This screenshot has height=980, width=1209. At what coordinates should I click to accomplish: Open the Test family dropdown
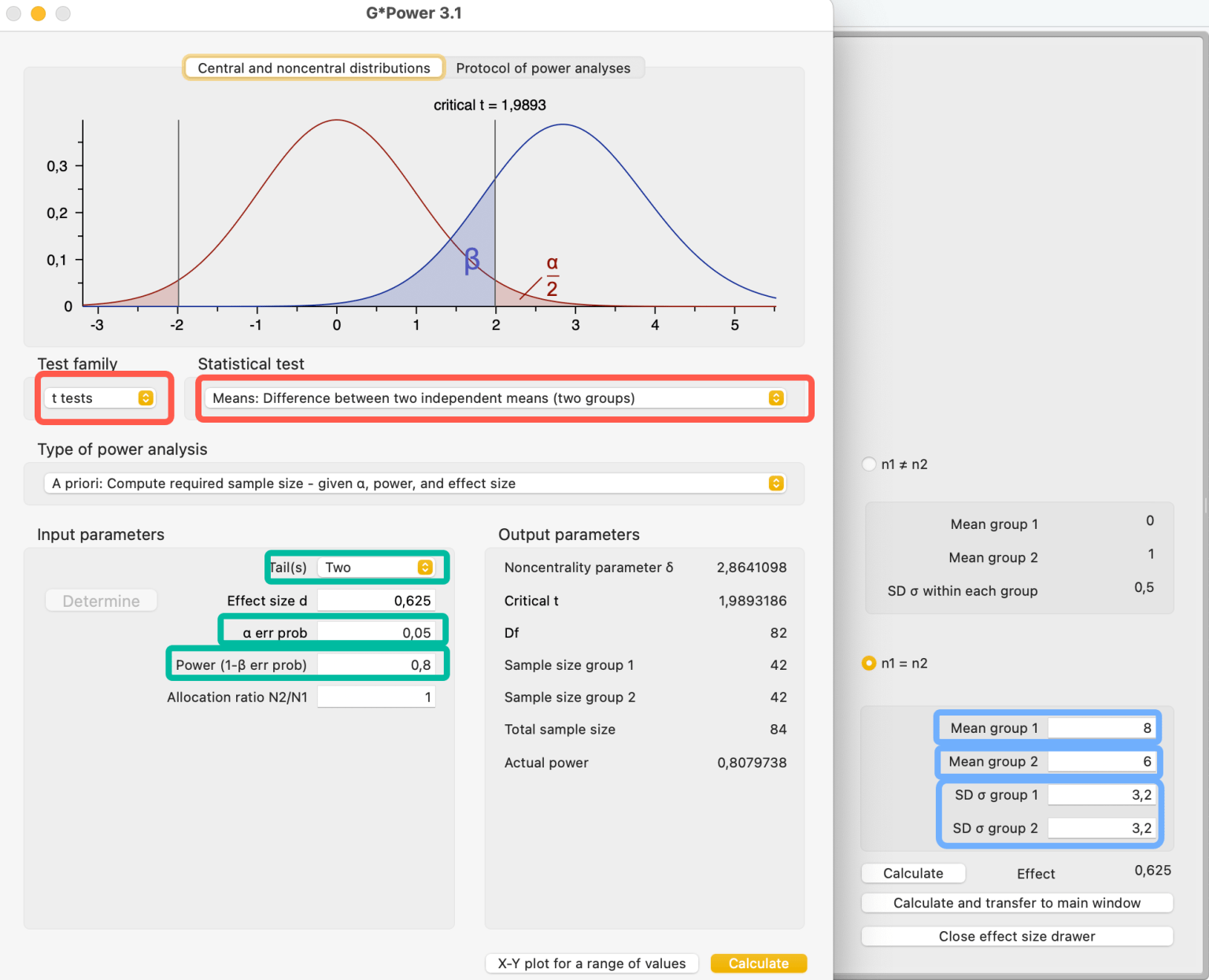[101, 398]
